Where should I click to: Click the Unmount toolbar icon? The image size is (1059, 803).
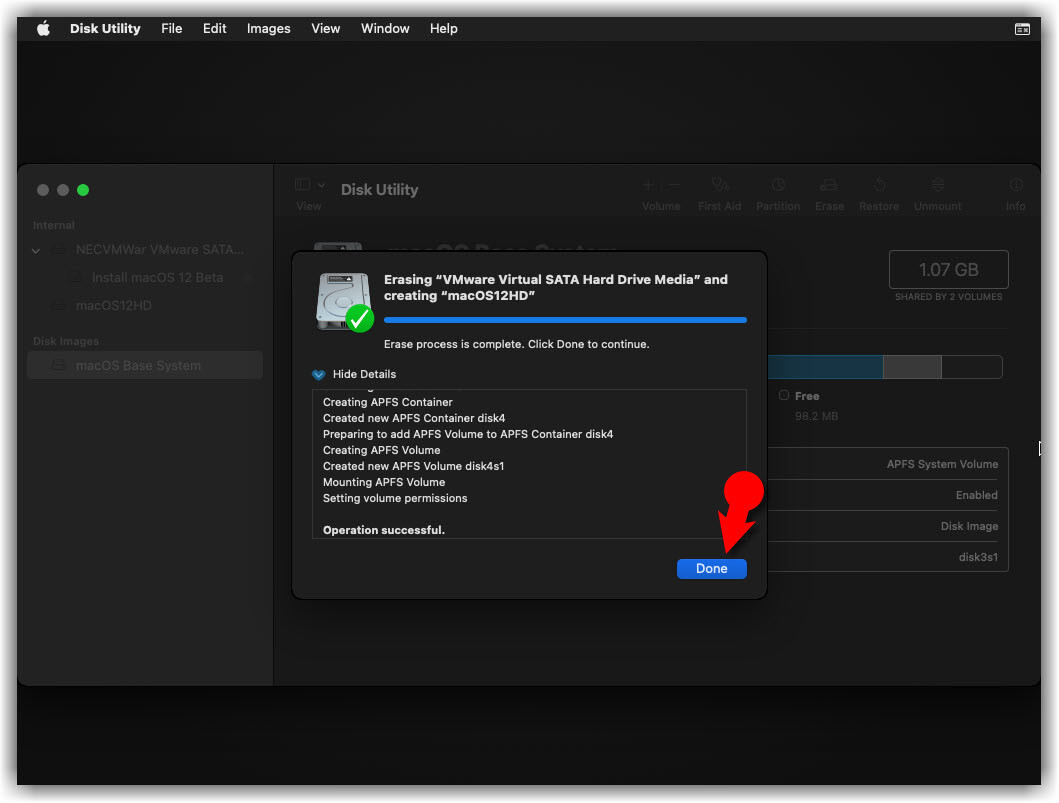pyautogui.click(x=937, y=184)
